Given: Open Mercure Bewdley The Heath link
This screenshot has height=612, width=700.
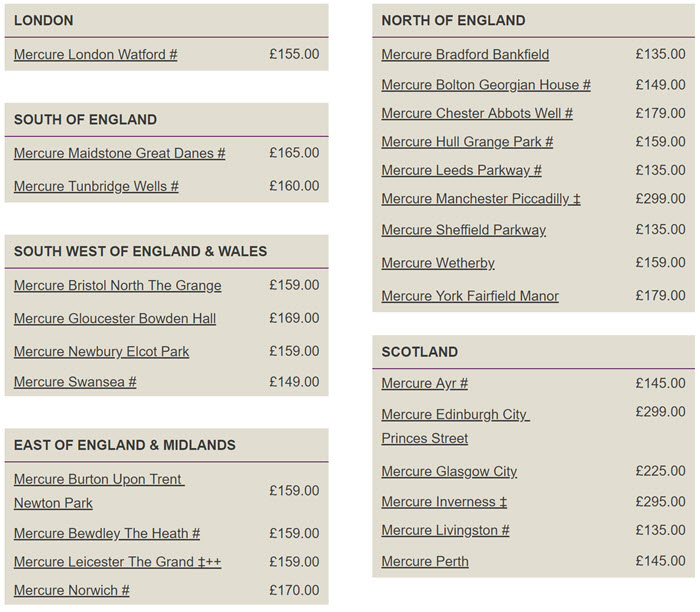Looking at the screenshot, I should coord(107,533).
